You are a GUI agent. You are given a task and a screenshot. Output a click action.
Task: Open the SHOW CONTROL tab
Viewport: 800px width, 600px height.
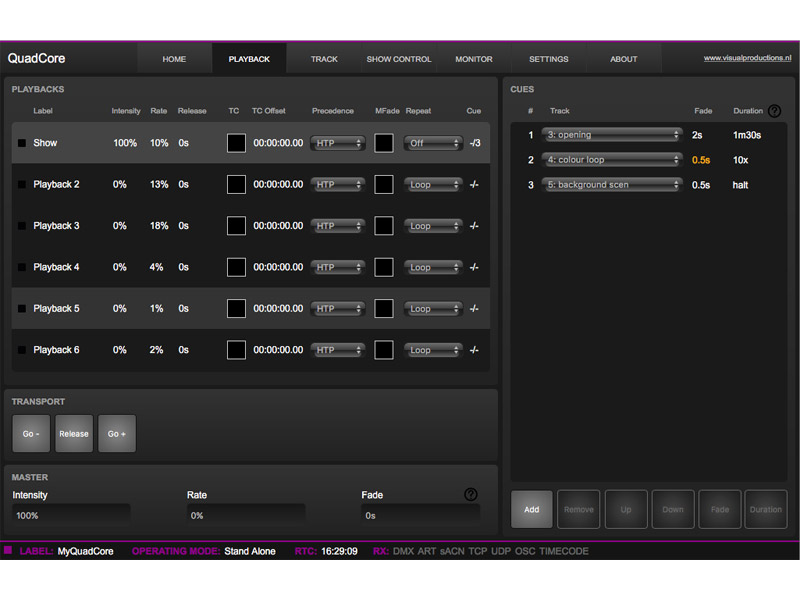(x=398, y=59)
